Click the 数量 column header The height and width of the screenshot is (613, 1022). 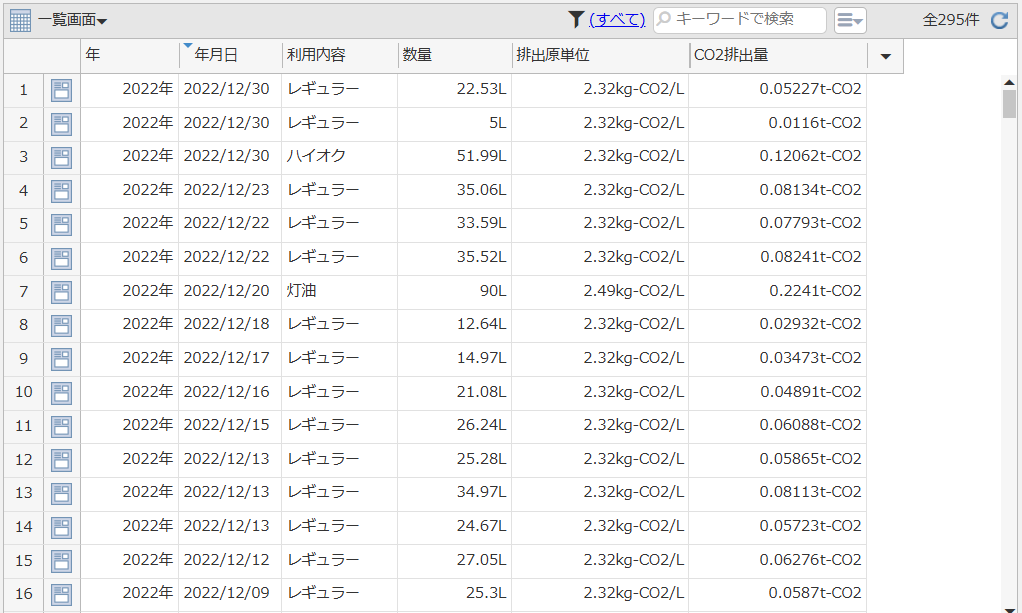[x=454, y=56]
